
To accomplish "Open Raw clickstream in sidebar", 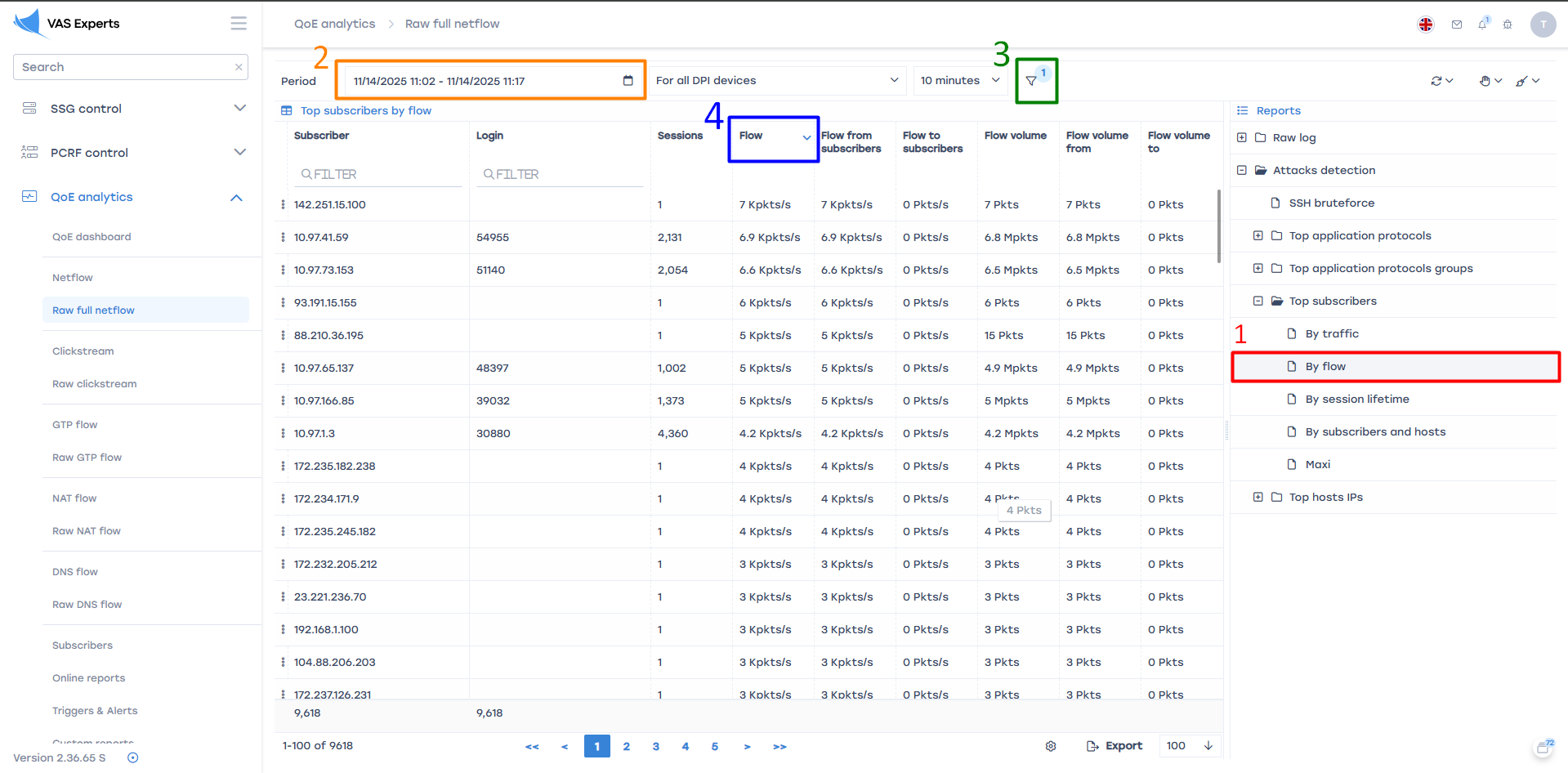I will (95, 384).
